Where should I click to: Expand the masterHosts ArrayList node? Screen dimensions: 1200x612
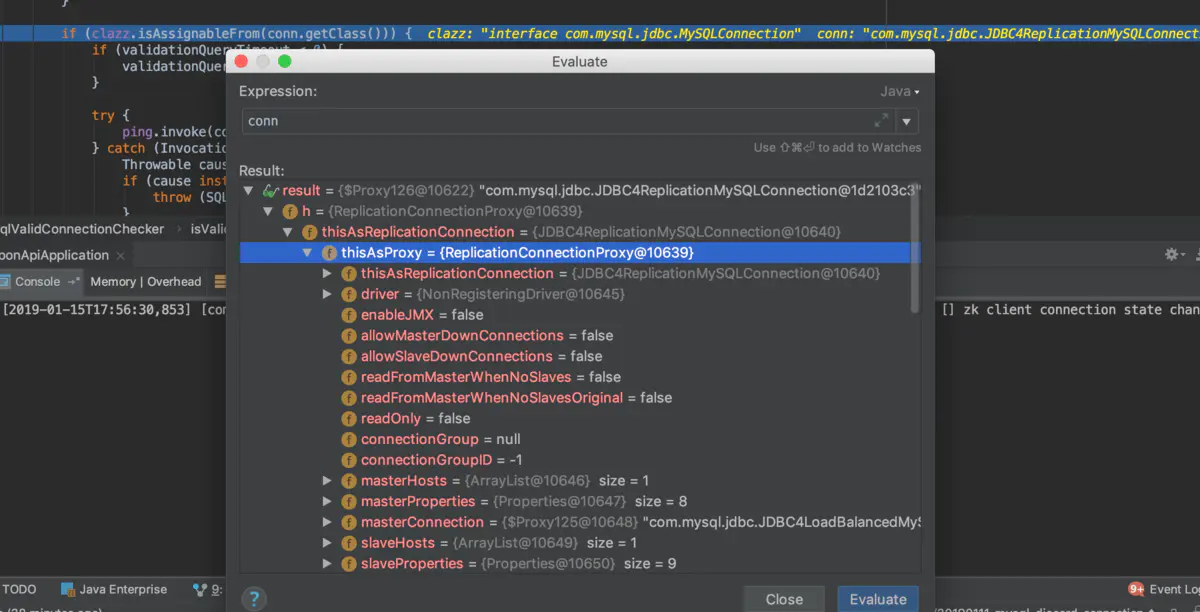pos(327,481)
